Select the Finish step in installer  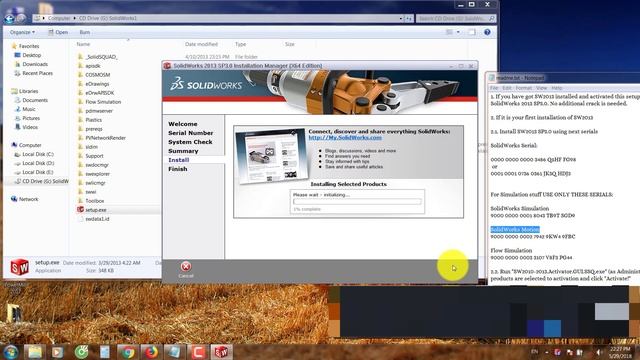(178, 169)
